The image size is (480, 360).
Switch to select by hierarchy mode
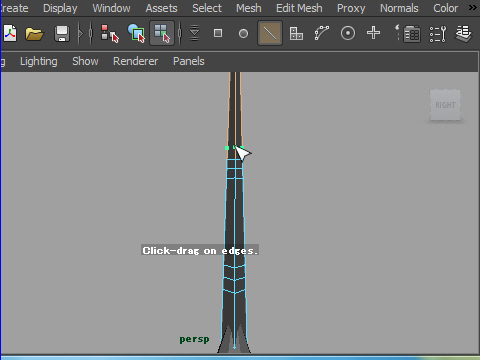click(x=110, y=33)
